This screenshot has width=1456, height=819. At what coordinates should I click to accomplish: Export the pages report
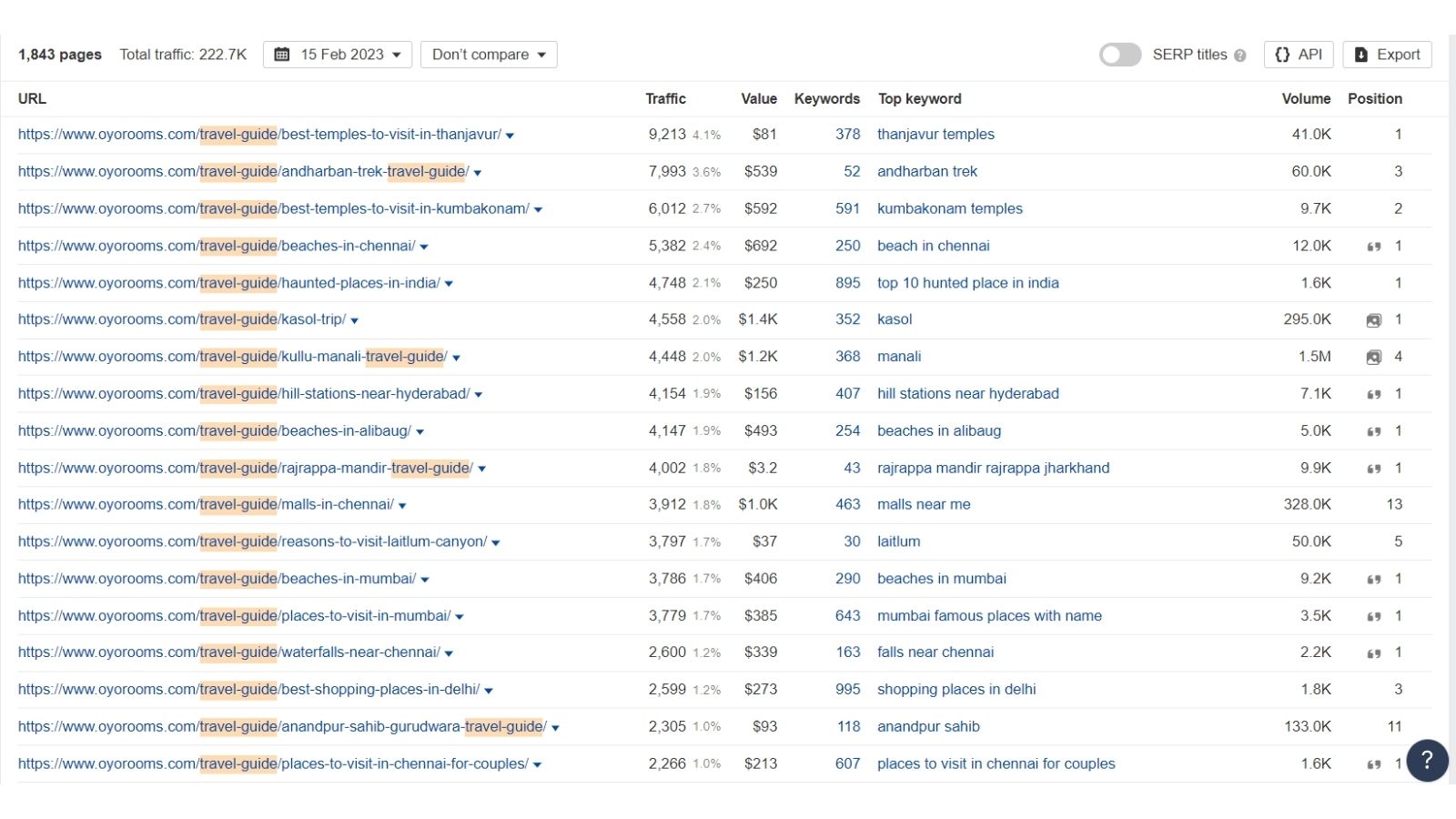[x=1387, y=55]
